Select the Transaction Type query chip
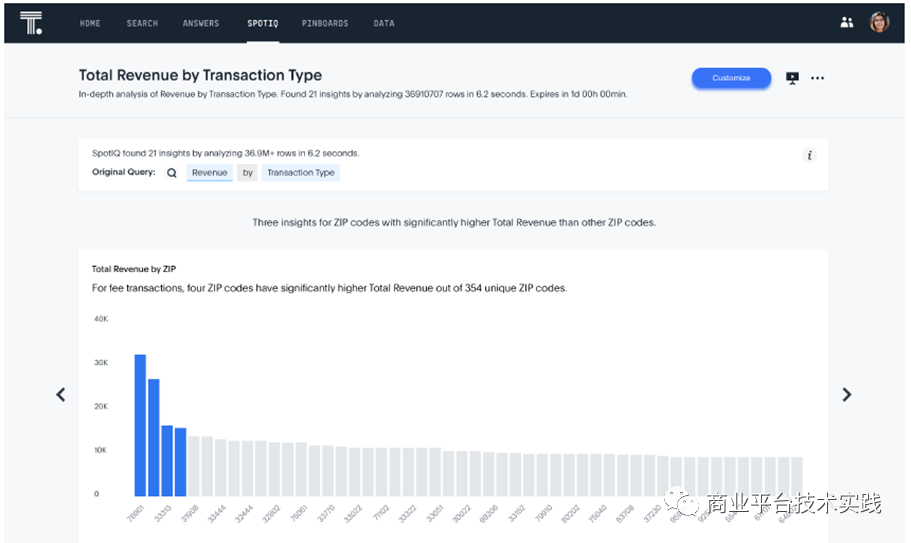 point(301,173)
